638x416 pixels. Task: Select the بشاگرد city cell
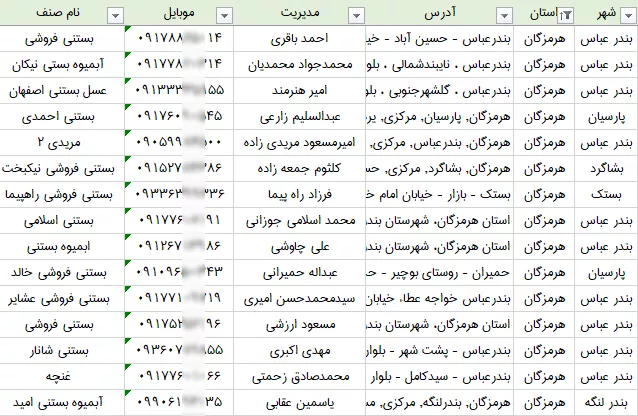[606, 169]
